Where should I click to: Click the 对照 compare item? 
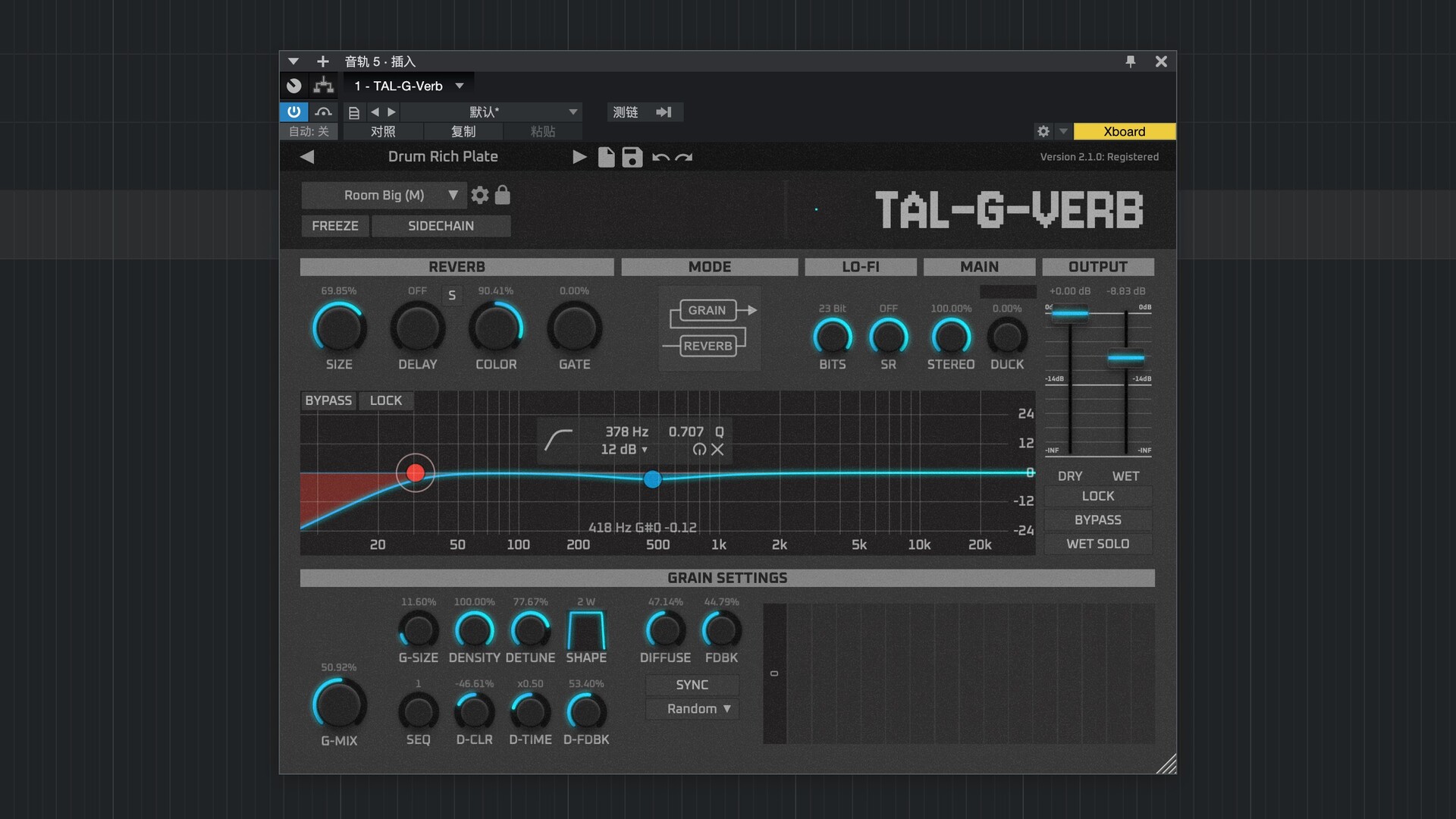[x=382, y=130]
